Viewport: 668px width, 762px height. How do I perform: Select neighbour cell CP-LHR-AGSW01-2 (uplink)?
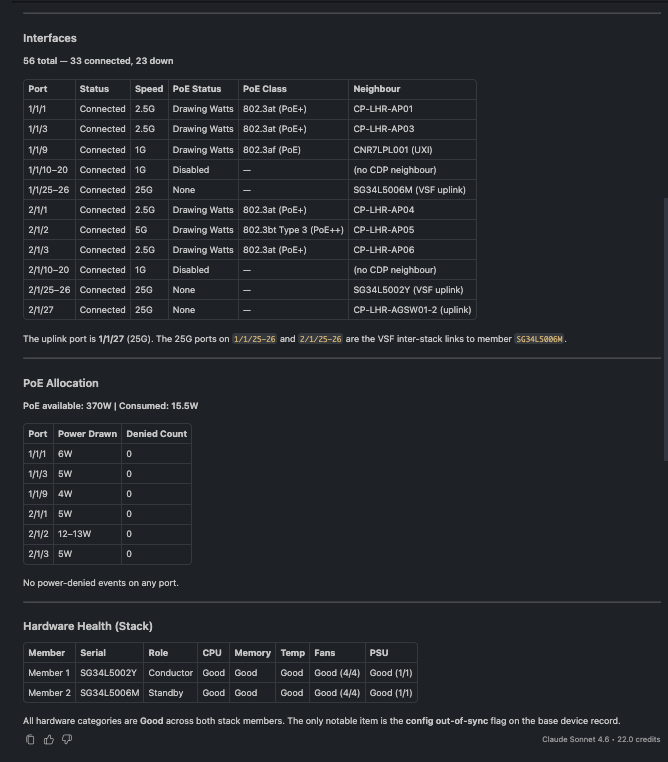pyautogui.click(x=412, y=310)
